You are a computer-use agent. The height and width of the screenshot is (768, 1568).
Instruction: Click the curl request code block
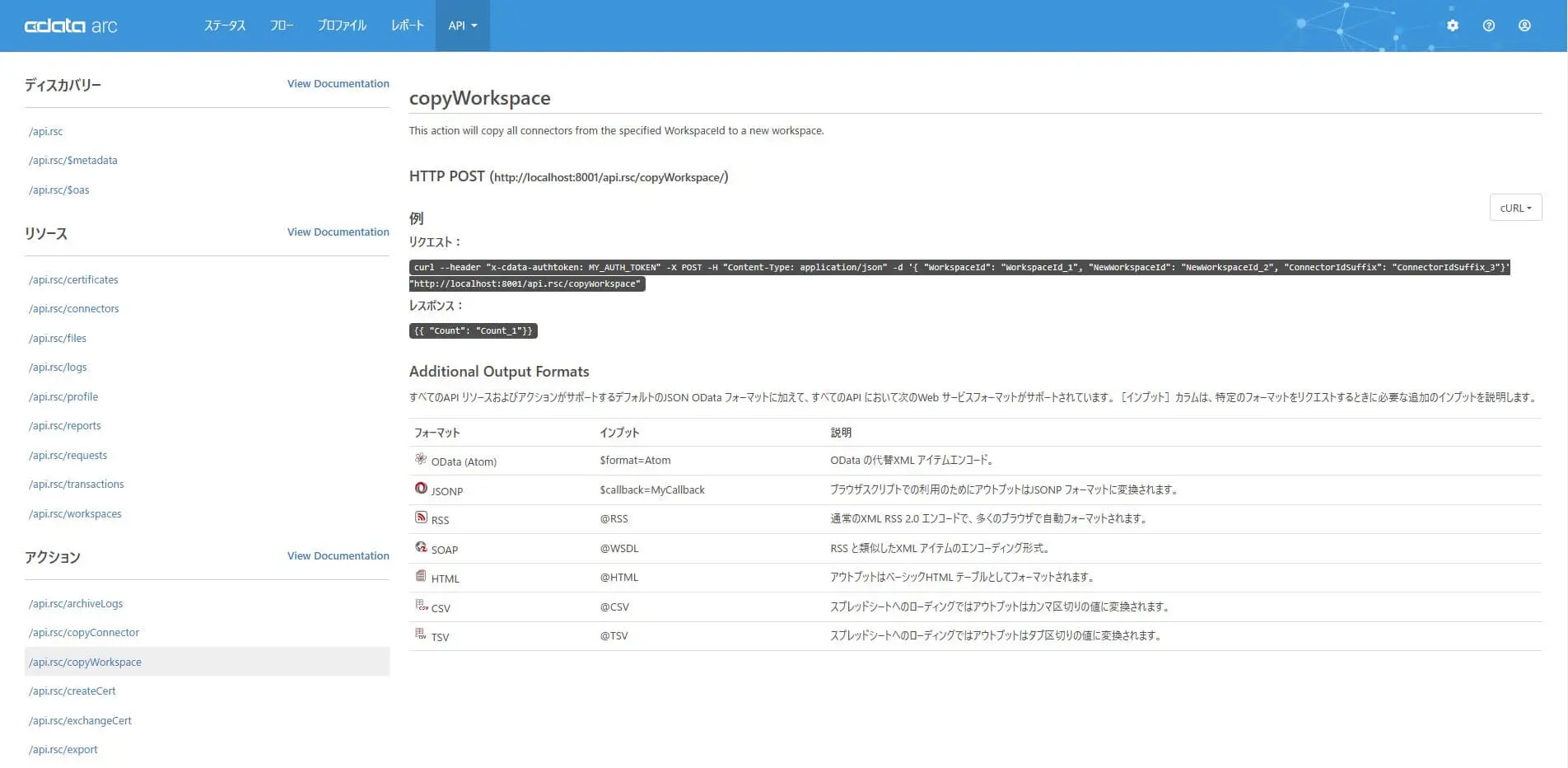pyautogui.click(x=959, y=275)
